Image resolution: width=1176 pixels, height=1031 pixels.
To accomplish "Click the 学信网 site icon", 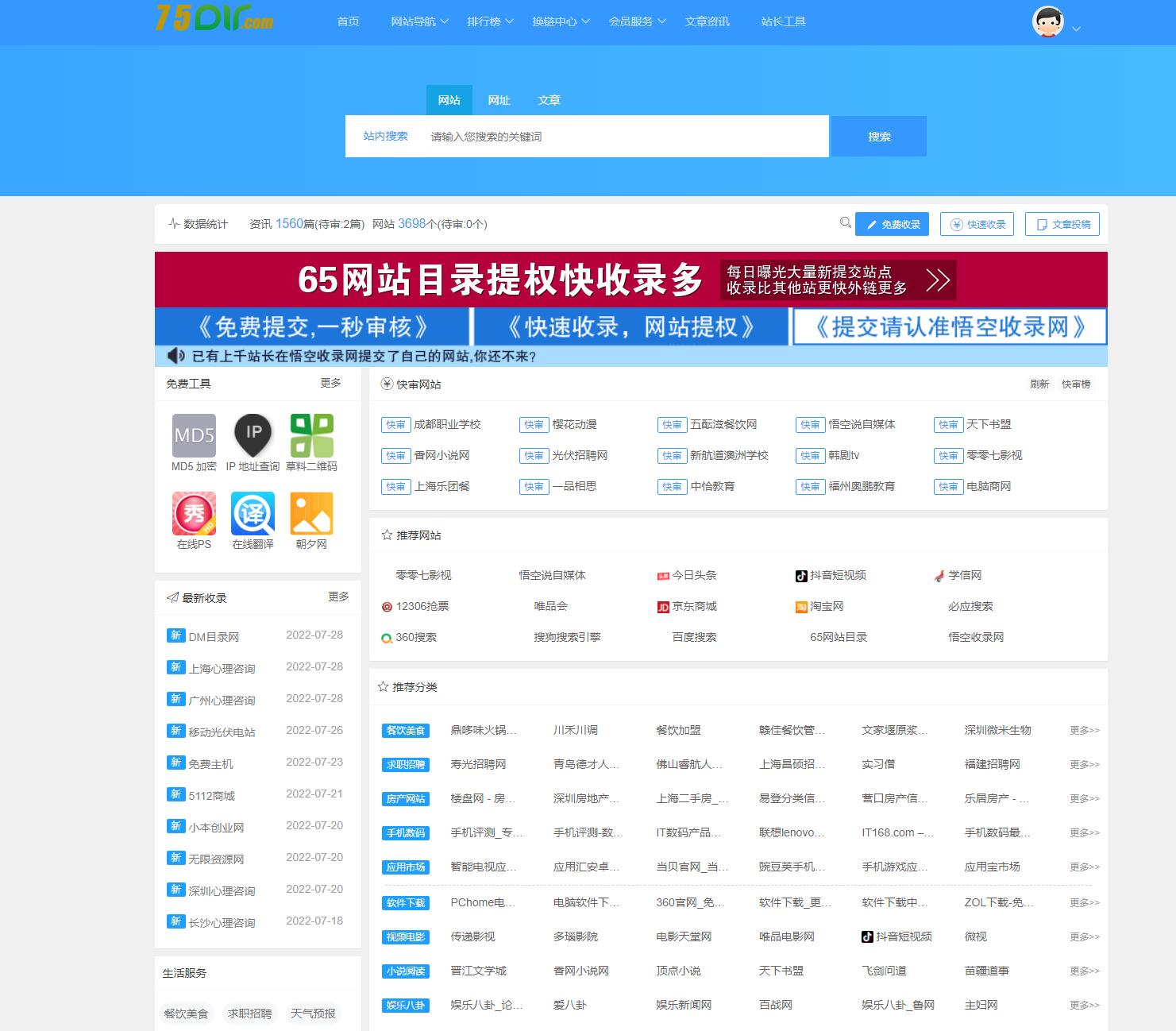I will [939, 576].
